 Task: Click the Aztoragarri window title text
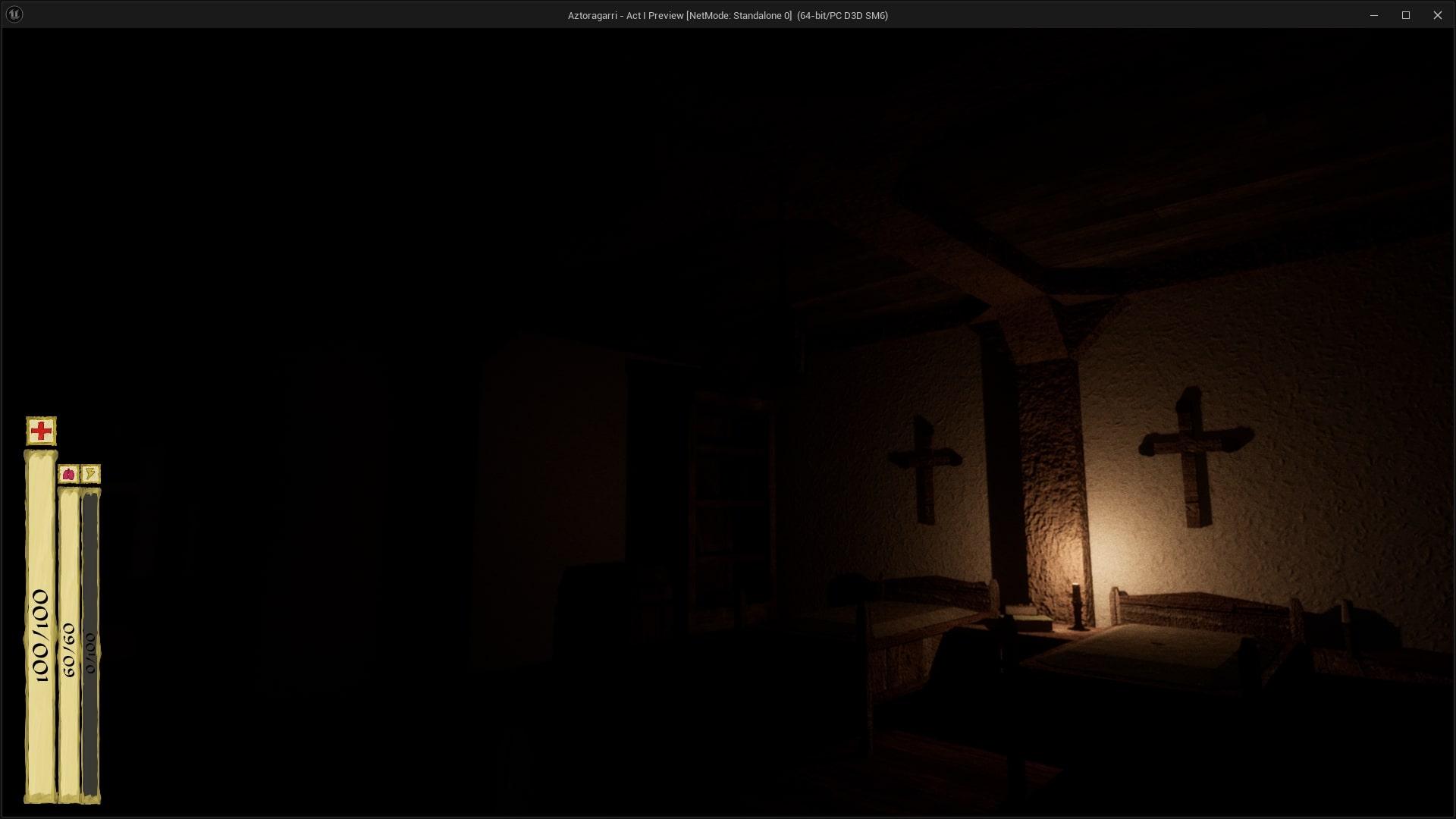click(x=727, y=15)
